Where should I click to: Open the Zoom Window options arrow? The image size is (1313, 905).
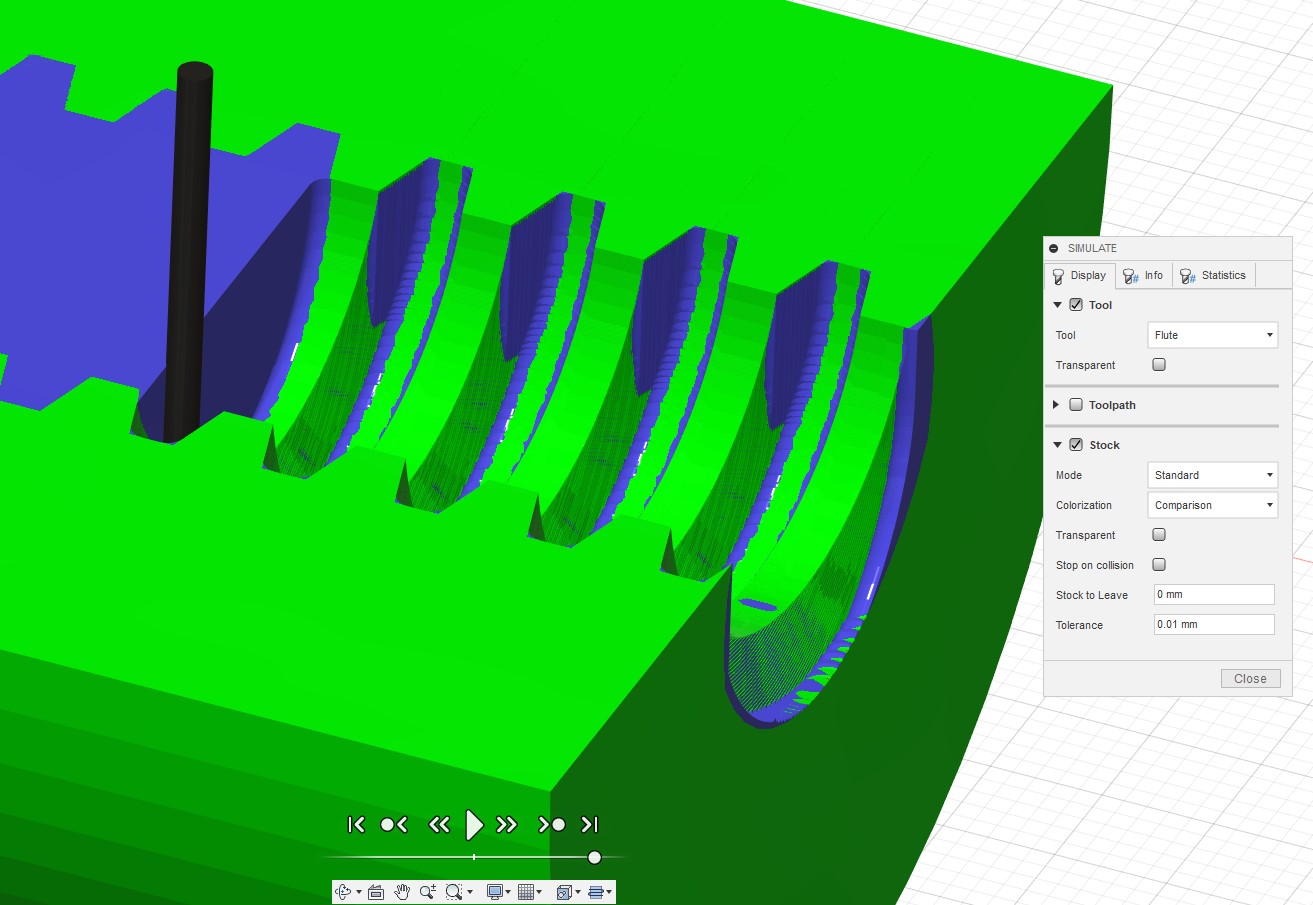point(469,892)
